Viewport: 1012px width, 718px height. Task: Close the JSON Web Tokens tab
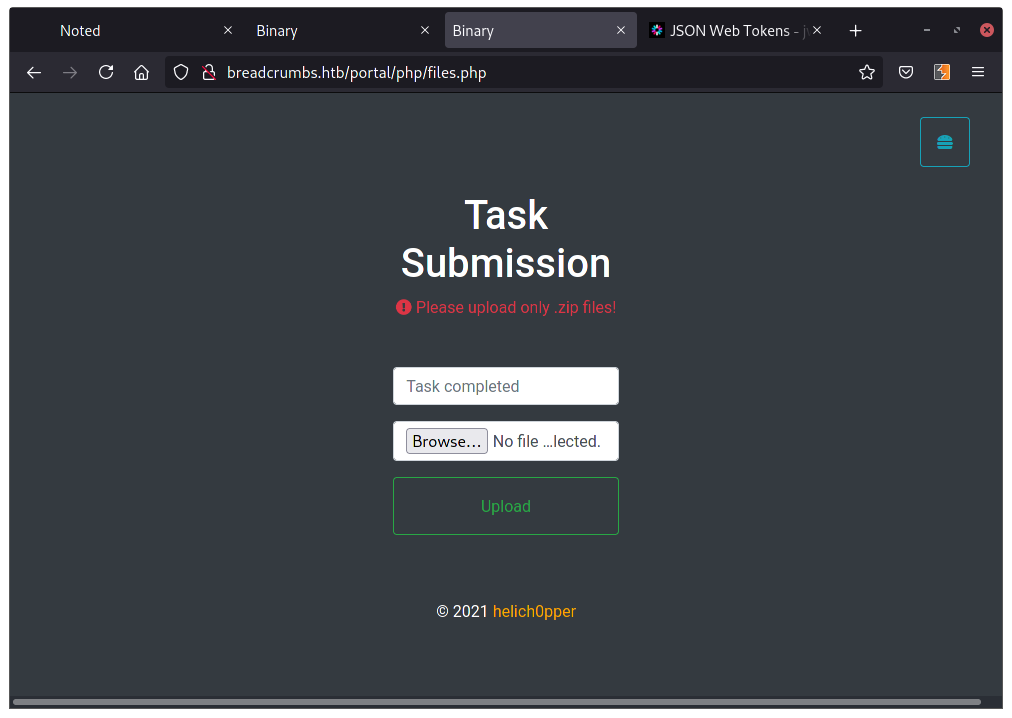[817, 31]
